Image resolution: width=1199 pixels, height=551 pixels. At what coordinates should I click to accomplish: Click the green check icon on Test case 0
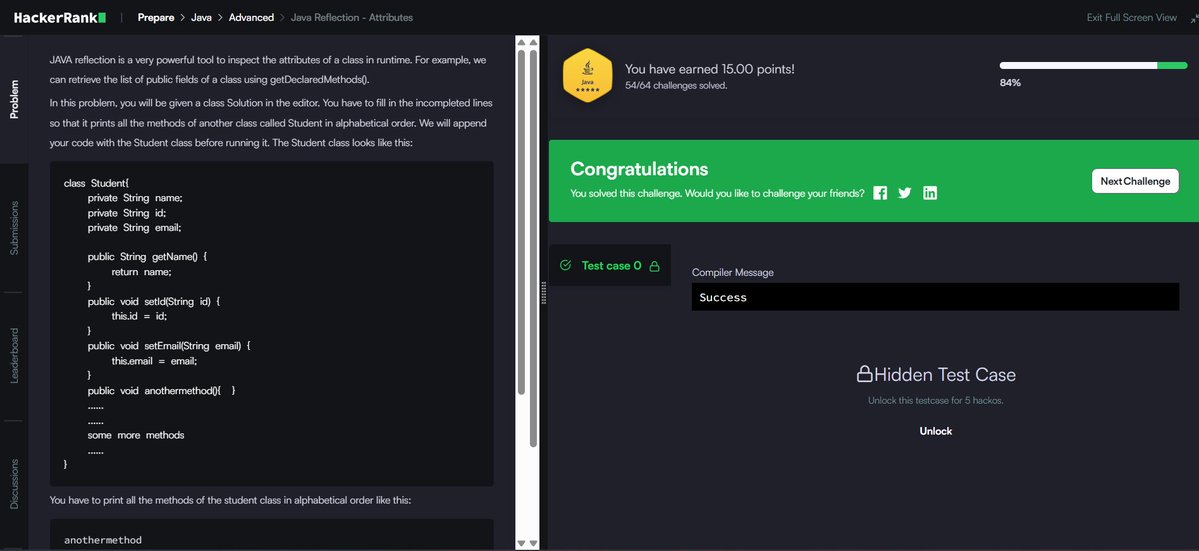(566, 265)
